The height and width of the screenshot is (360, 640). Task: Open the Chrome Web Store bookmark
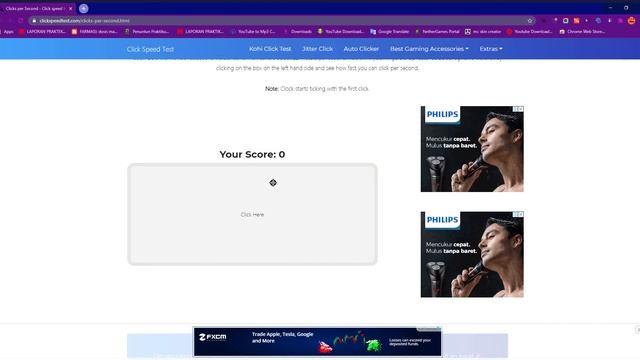coord(582,31)
